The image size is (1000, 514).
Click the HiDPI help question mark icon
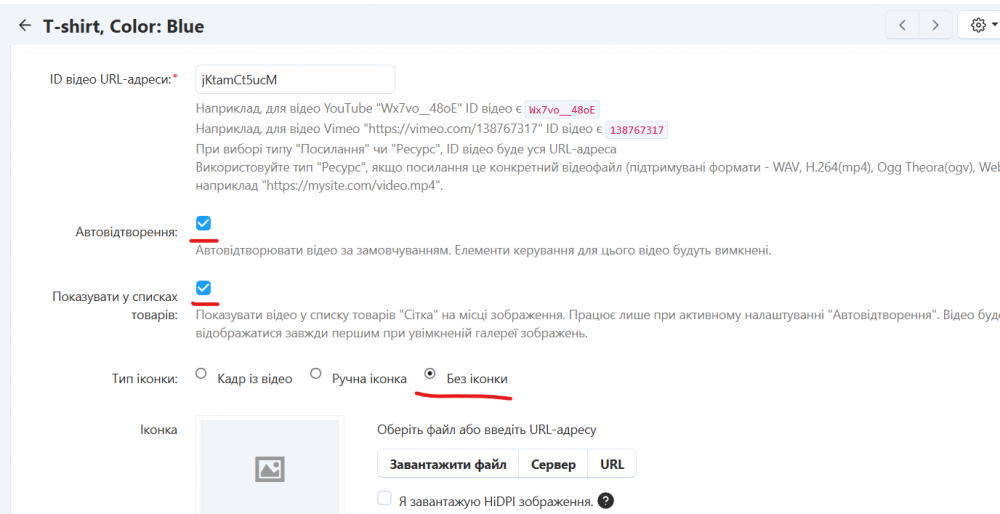pyautogui.click(x=606, y=501)
